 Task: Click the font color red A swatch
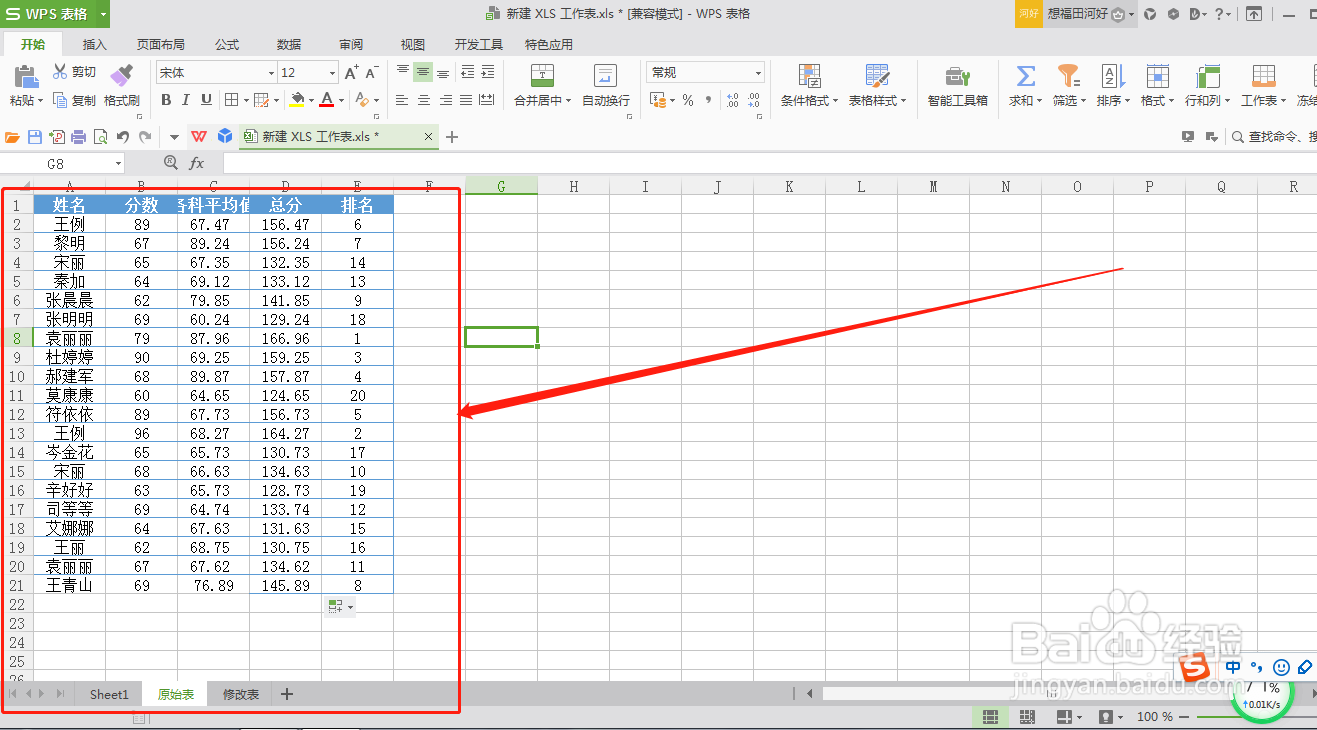[x=327, y=100]
